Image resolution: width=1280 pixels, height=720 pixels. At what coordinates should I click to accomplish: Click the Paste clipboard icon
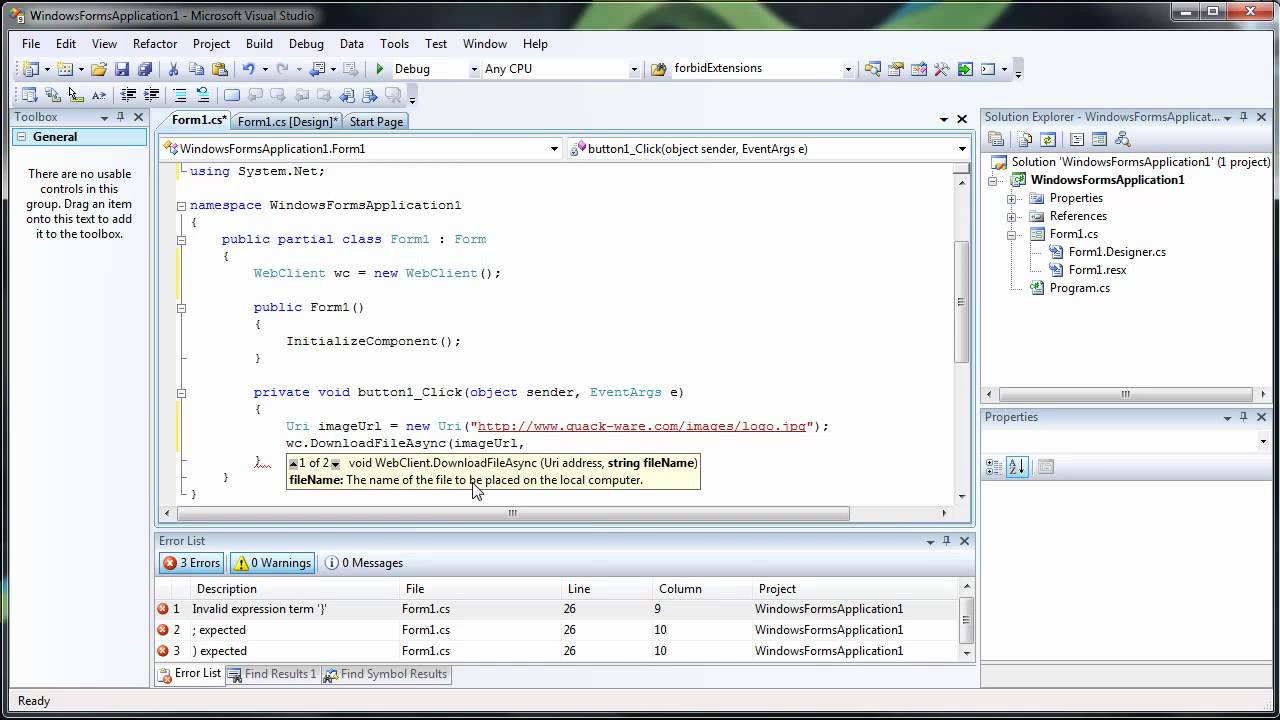pos(219,69)
